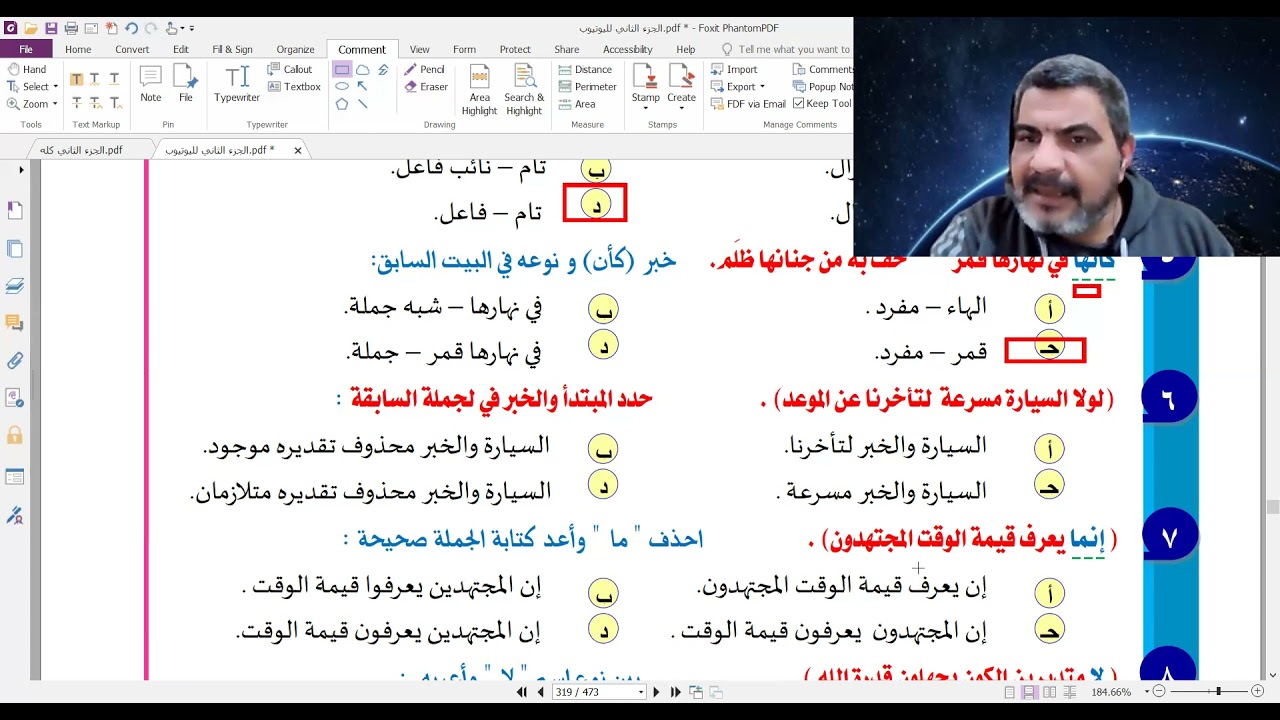Open Digital Signatures panel in sidebar
The image size is (1280, 720).
(x=15, y=515)
